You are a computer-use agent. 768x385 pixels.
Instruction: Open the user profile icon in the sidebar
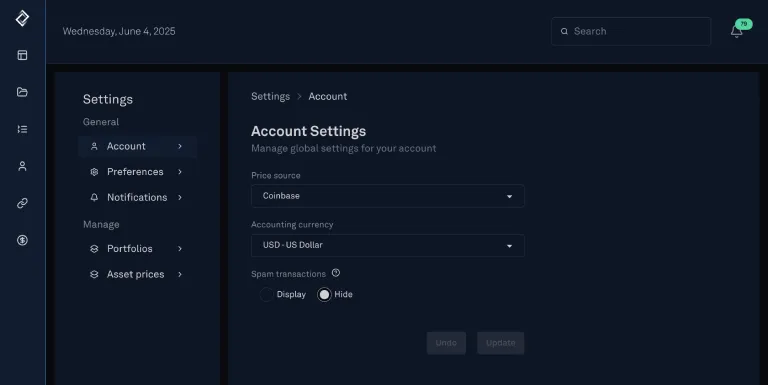pyautogui.click(x=22, y=167)
